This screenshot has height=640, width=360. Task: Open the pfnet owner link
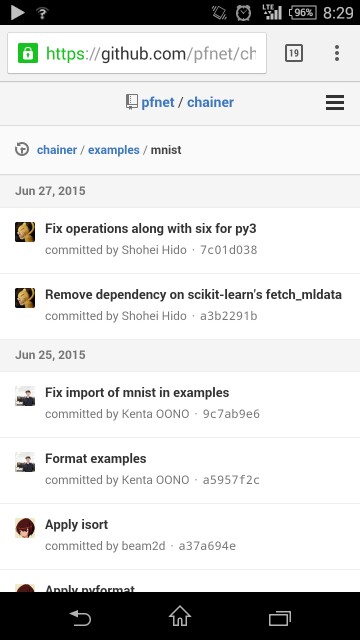pyautogui.click(x=158, y=102)
